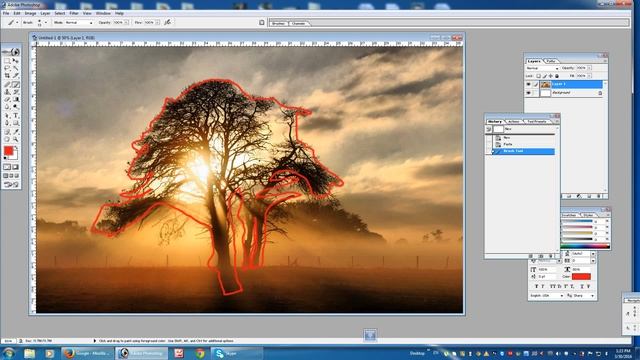Image resolution: width=640 pixels, height=360 pixels.
Task: Toggle lock image pixels in Layers panel
Action: 545,76
